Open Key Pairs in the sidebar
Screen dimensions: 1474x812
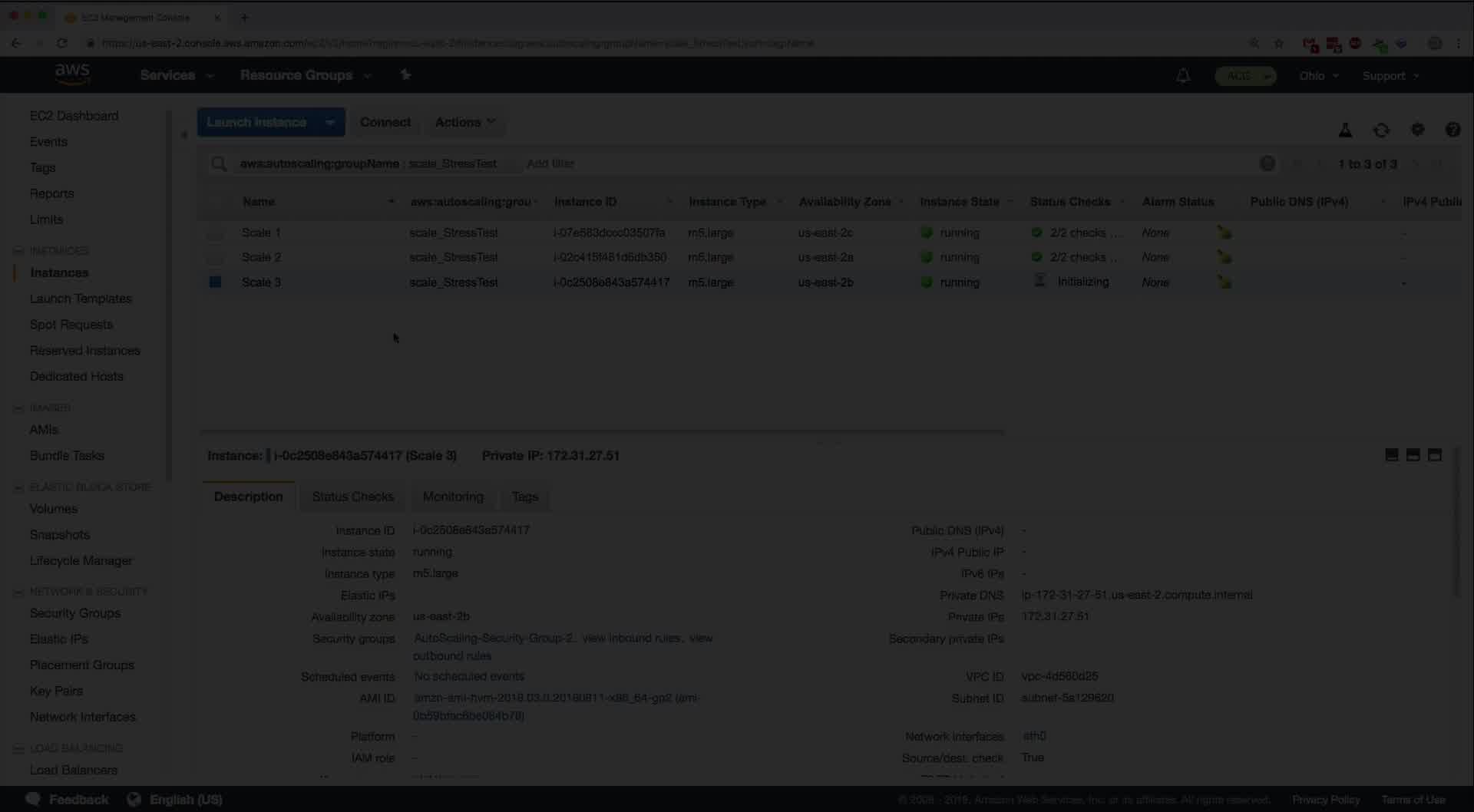tap(56, 691)
